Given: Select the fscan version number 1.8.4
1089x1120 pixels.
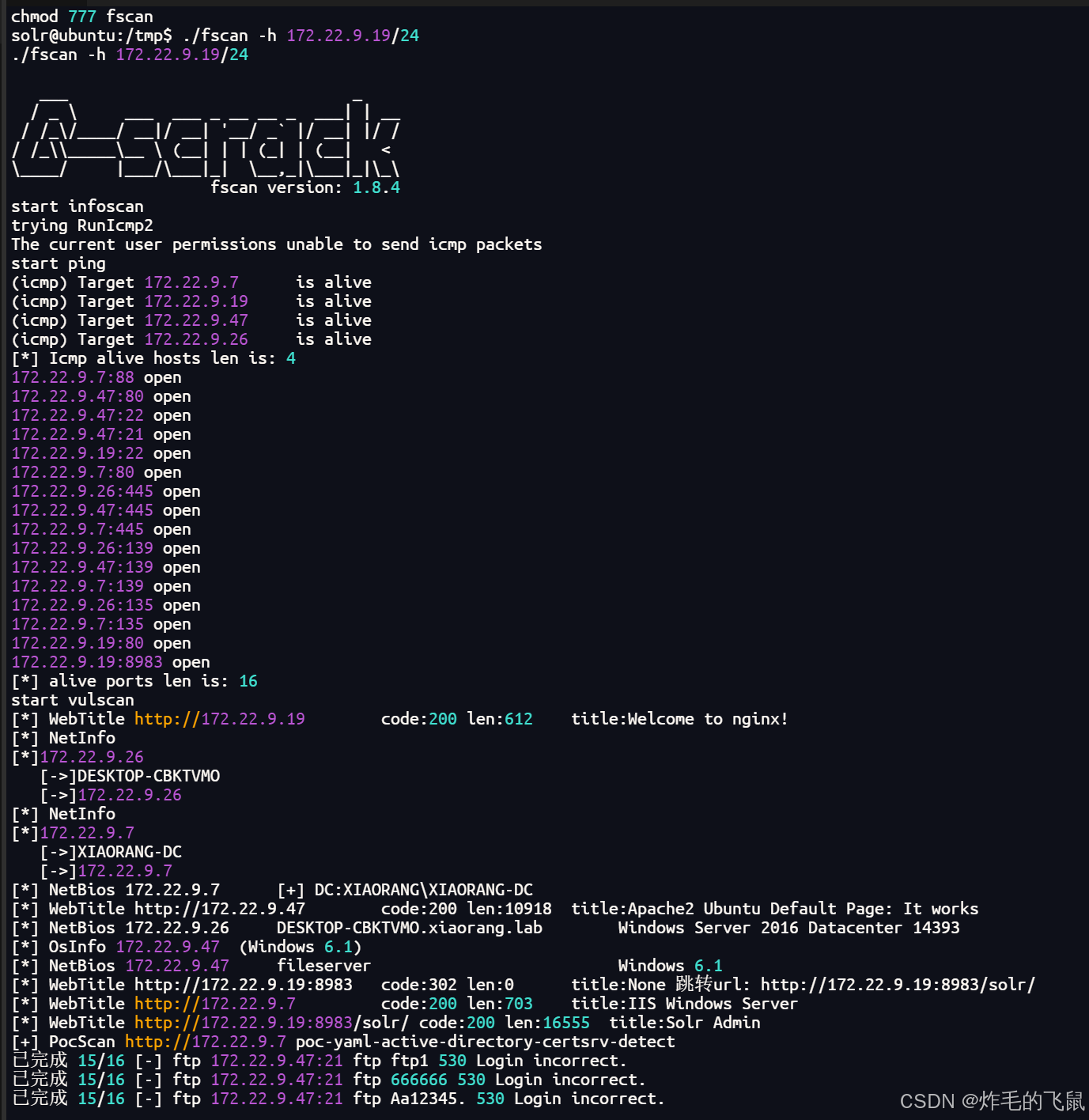Looking at the screenshot, I should pos(377,187).
